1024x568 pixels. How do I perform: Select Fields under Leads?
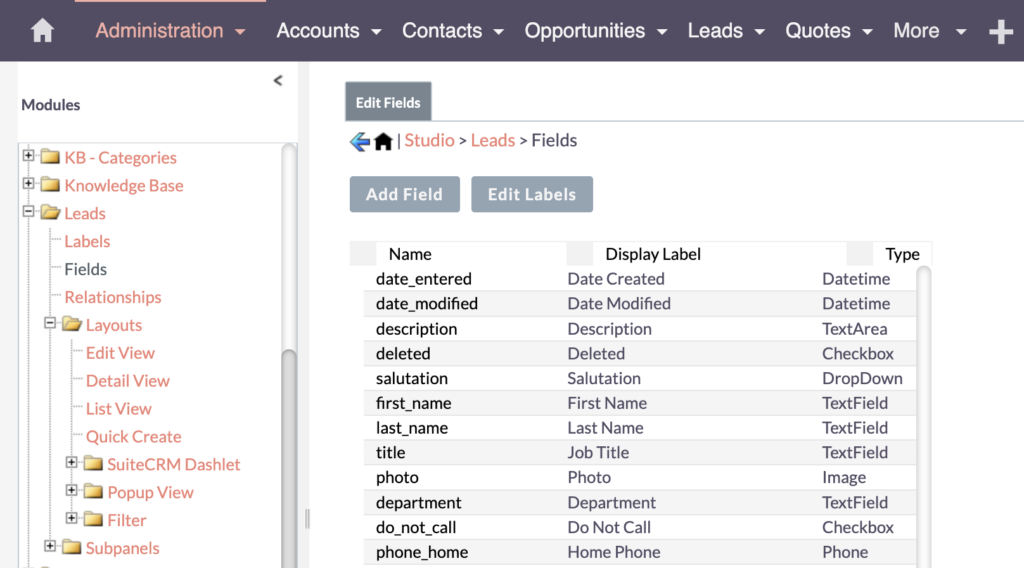click(x=86, y=269)
